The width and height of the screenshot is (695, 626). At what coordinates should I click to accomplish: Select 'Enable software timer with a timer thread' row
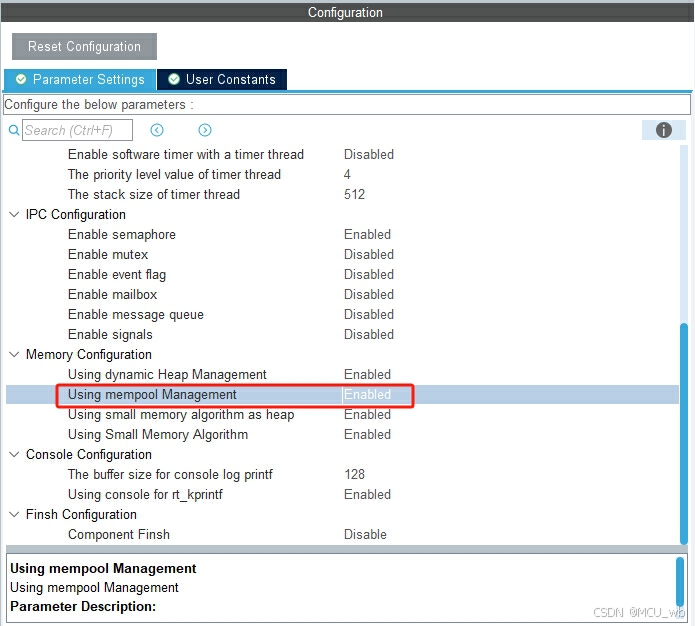pyautogui.click(x=186, y=154)
